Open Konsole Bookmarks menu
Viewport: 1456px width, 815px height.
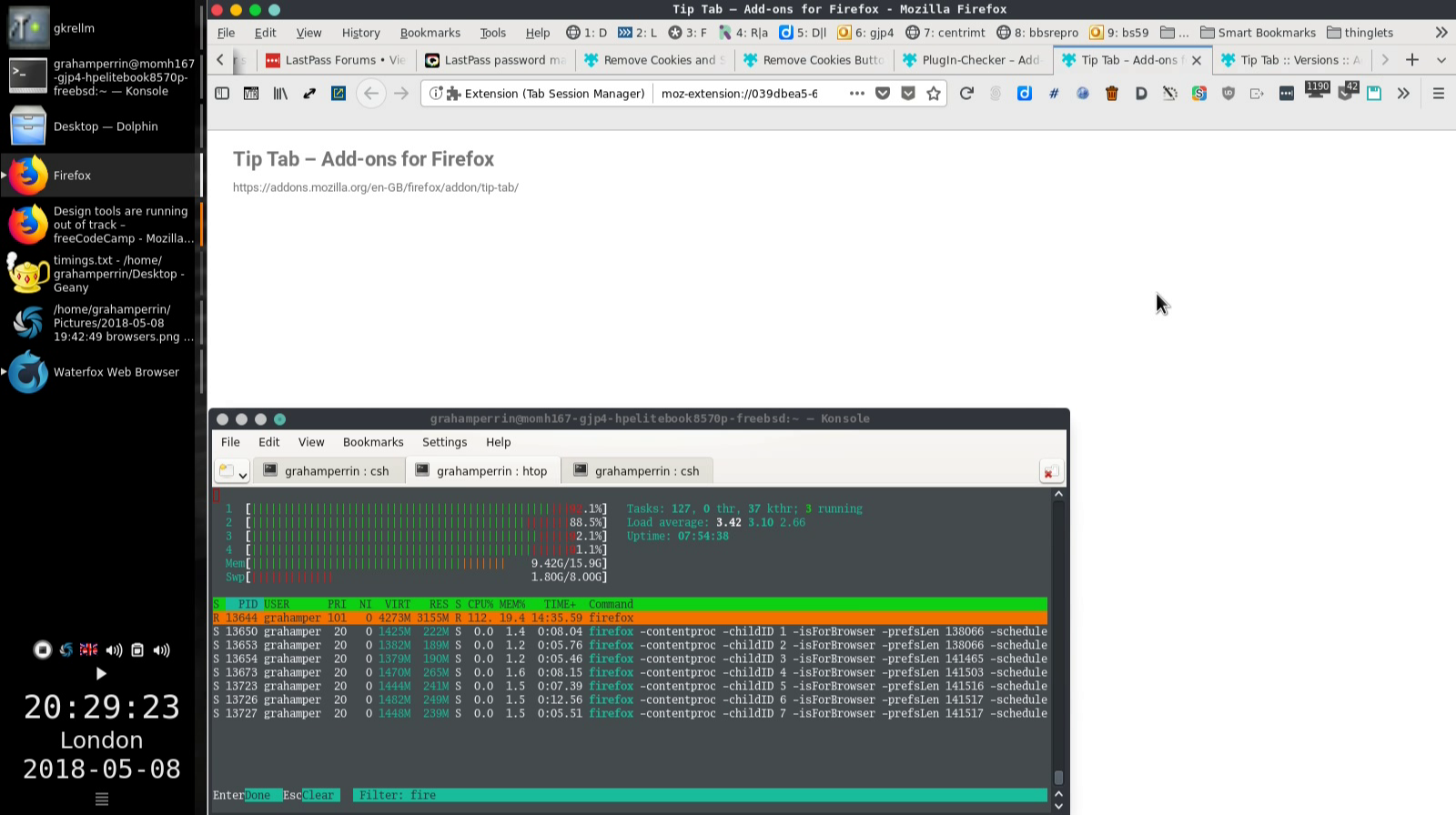tap(373, 442)
